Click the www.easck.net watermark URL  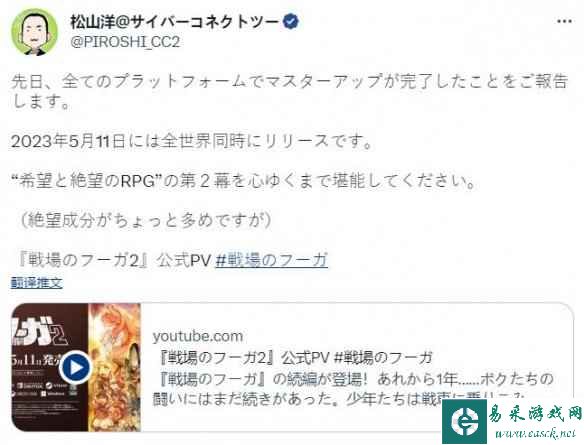(536, 433)
